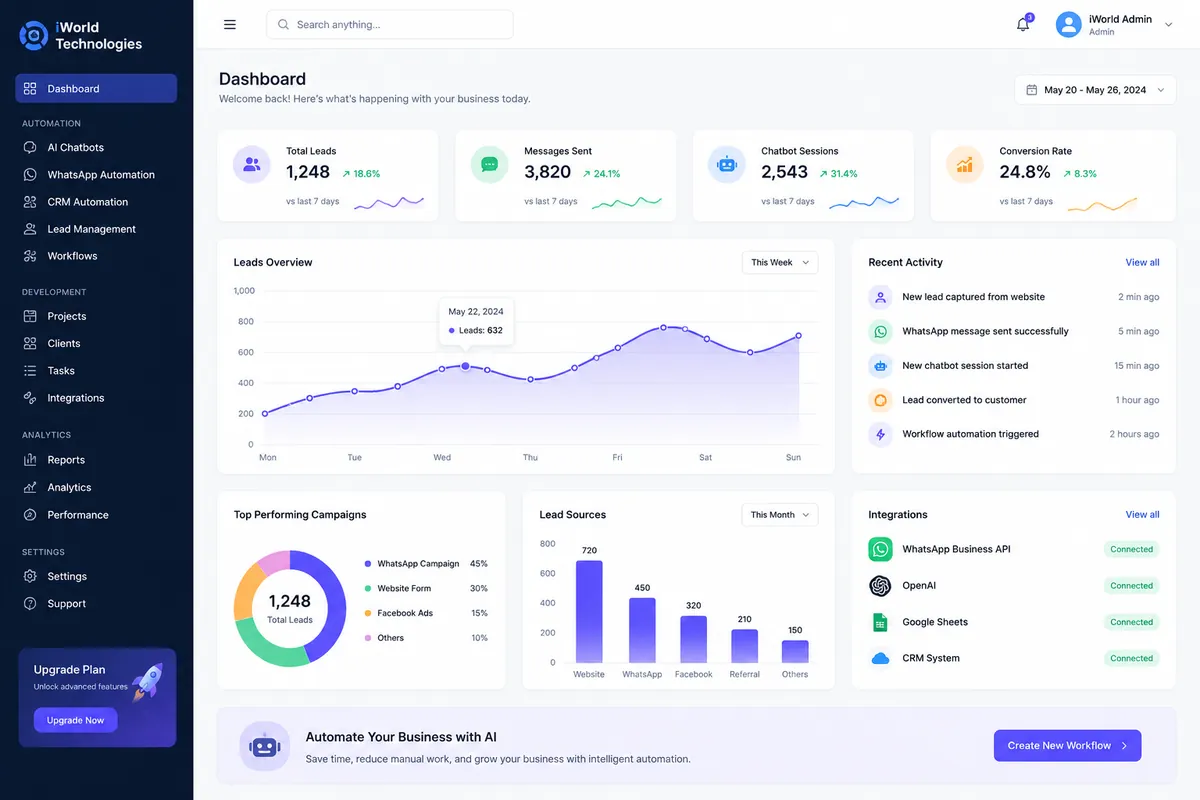Image resolution: width=1200 pixels, height=800 pixels.
Task: Click the CRM System cloud icon
Action: pos(880,658)
